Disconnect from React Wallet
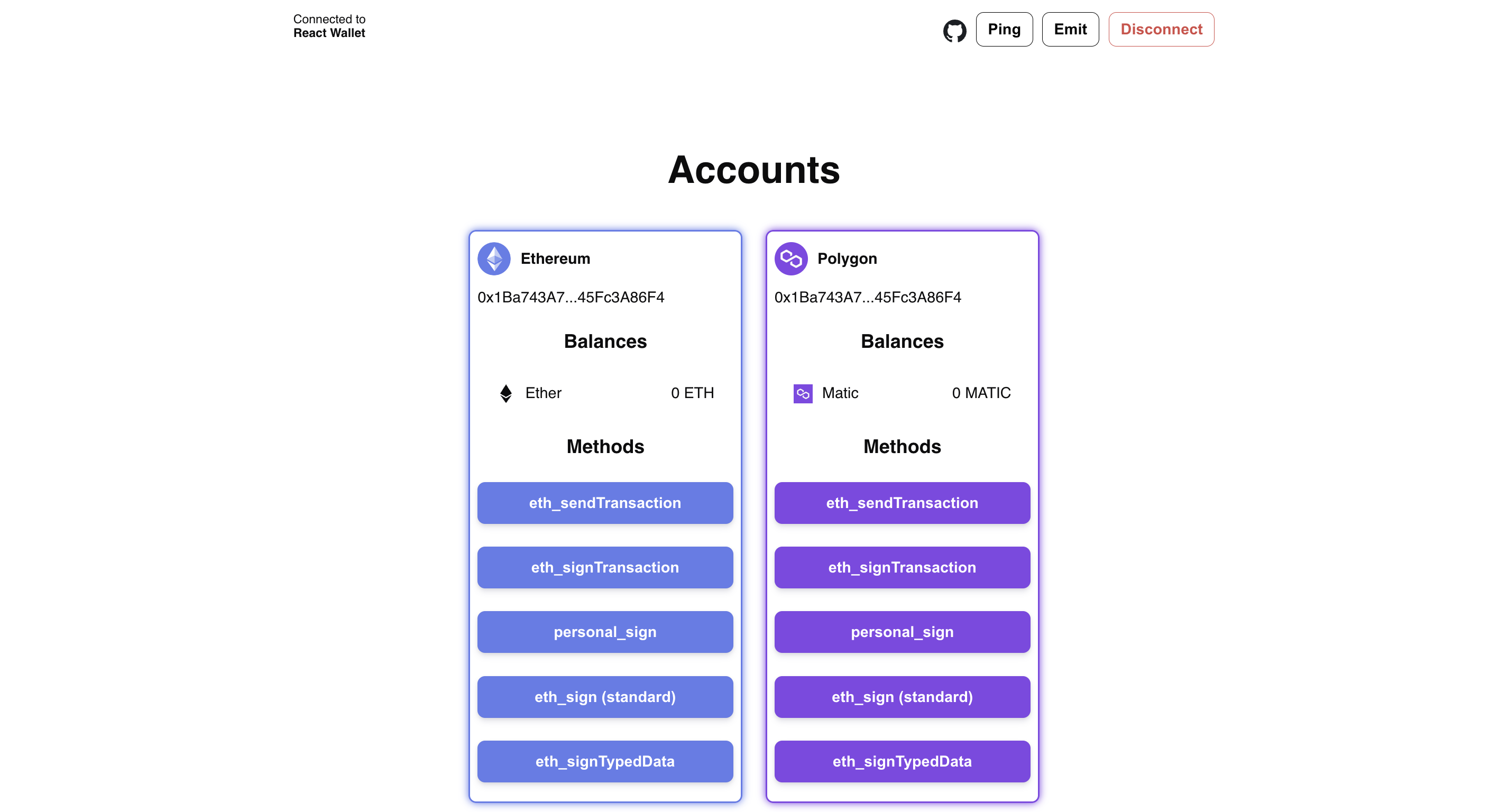This screenshot has height=812, width=1508. [1161, 29]
